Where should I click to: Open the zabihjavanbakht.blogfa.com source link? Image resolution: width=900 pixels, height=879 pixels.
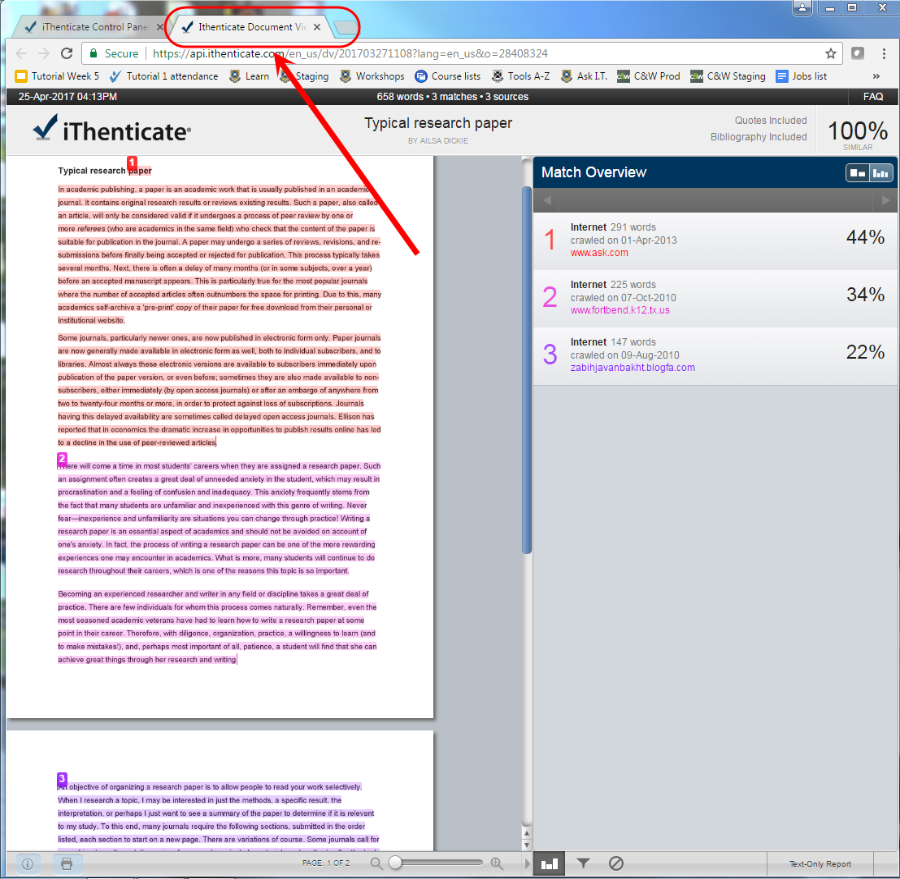(633, 367)
